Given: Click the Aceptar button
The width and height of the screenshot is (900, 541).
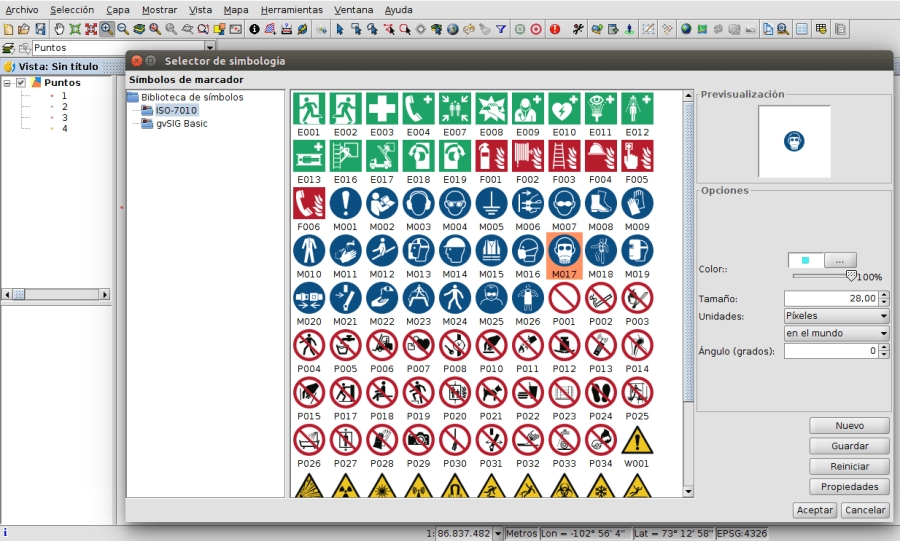Looking at the screenshot, I should point(814,510).
